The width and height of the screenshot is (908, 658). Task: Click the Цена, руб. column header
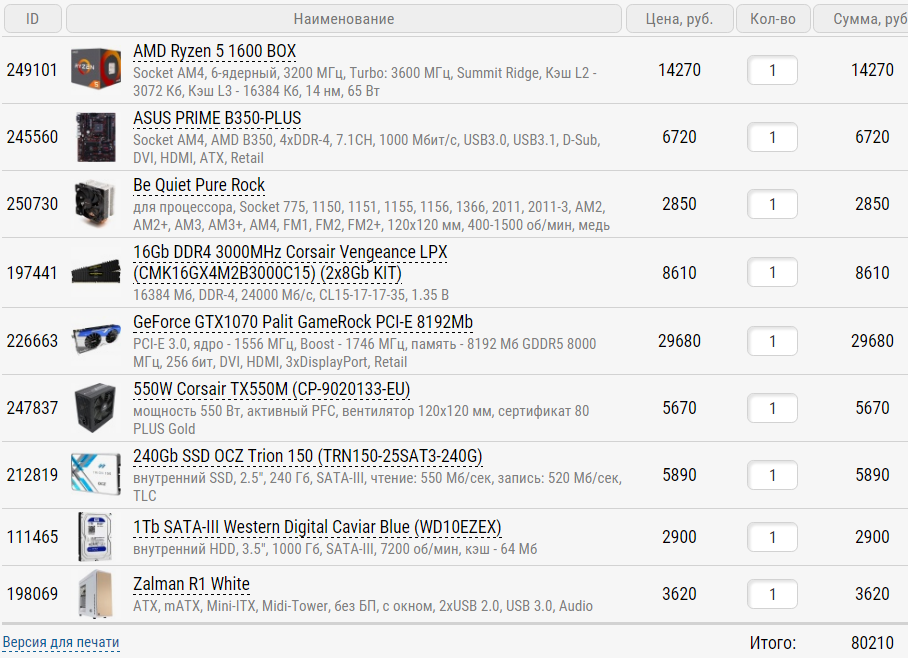point(679,19)
